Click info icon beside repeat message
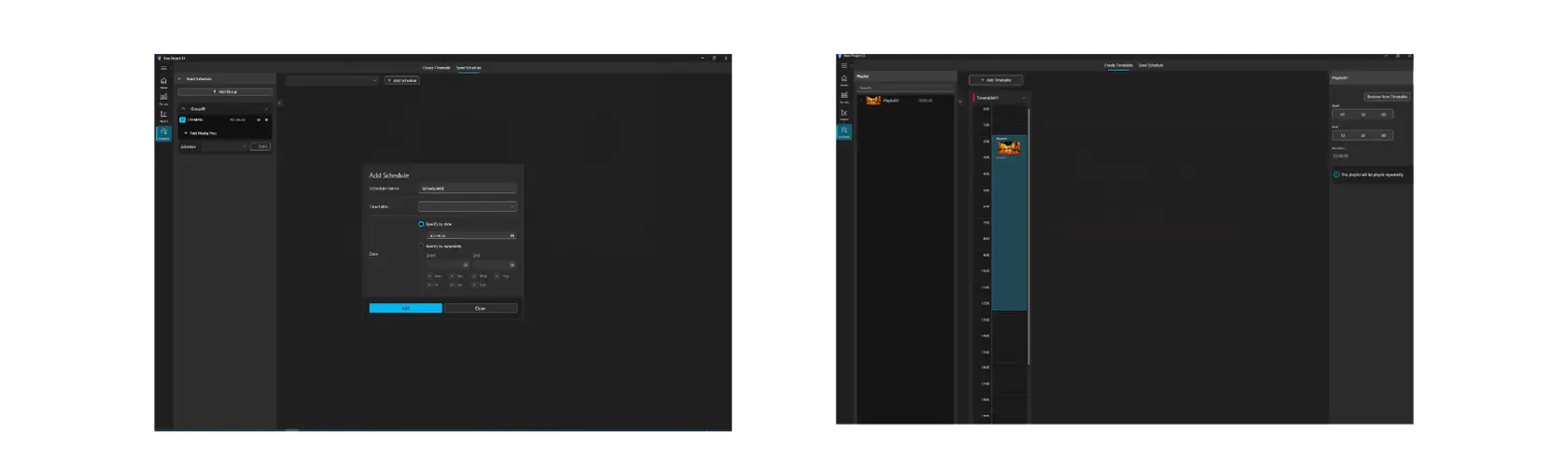1568x475 pixels. 1336,175
